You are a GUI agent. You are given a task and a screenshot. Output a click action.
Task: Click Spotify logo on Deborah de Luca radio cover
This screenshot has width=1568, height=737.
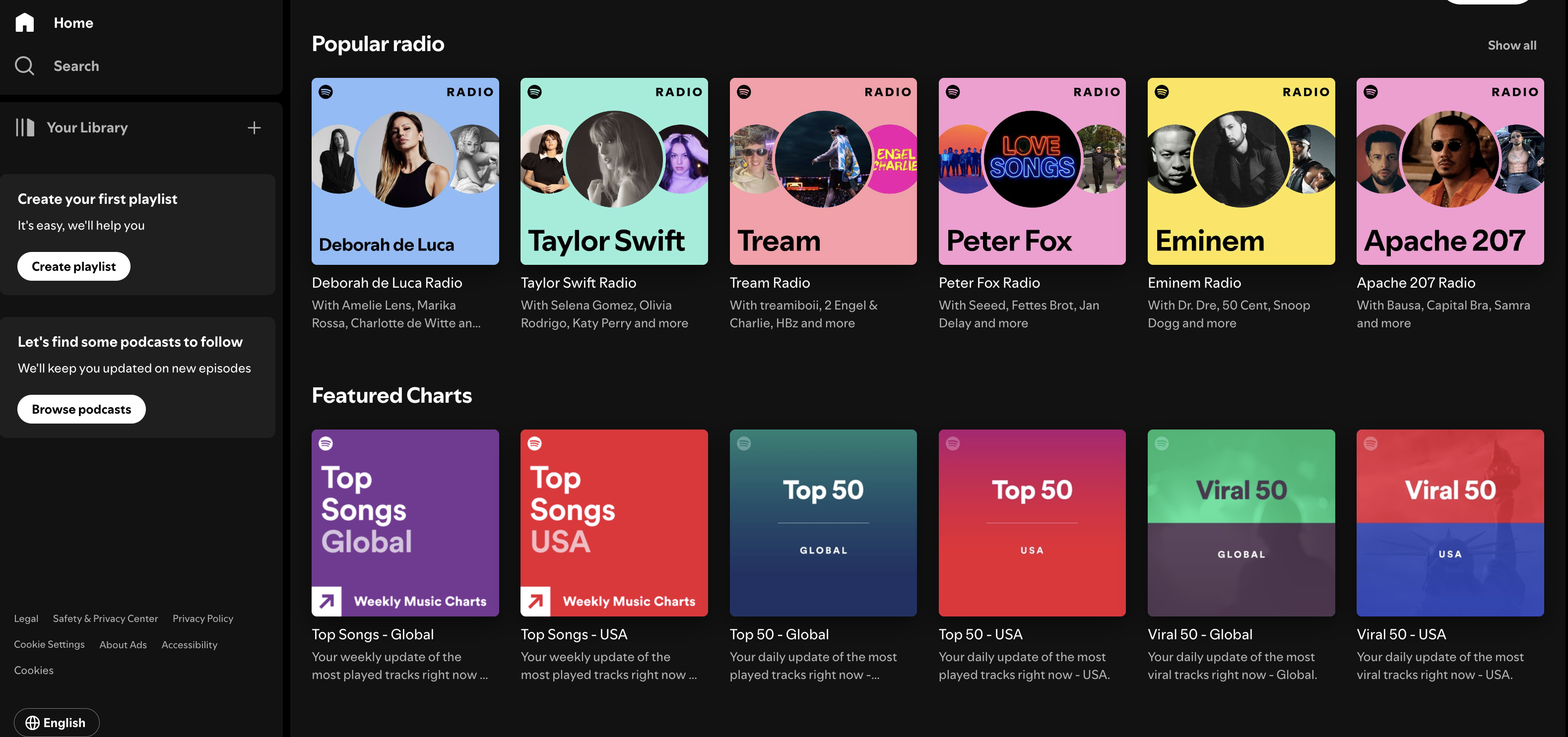pos(326,92)
